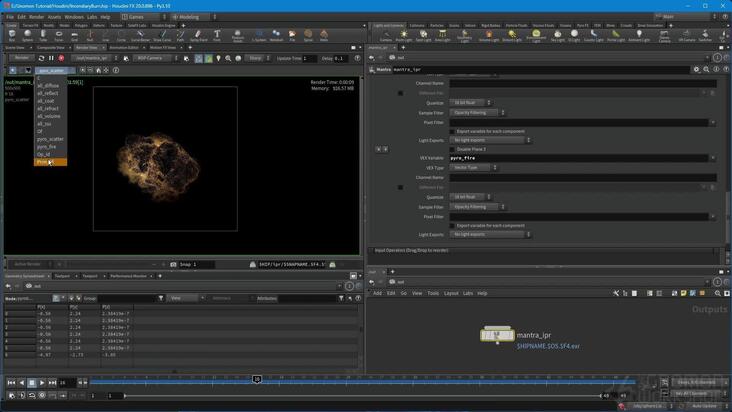Open the pyro_fire Quantize dropdown
Image resolution: width=732 pixels, height=412 pixels.
[x=470, y=197]
